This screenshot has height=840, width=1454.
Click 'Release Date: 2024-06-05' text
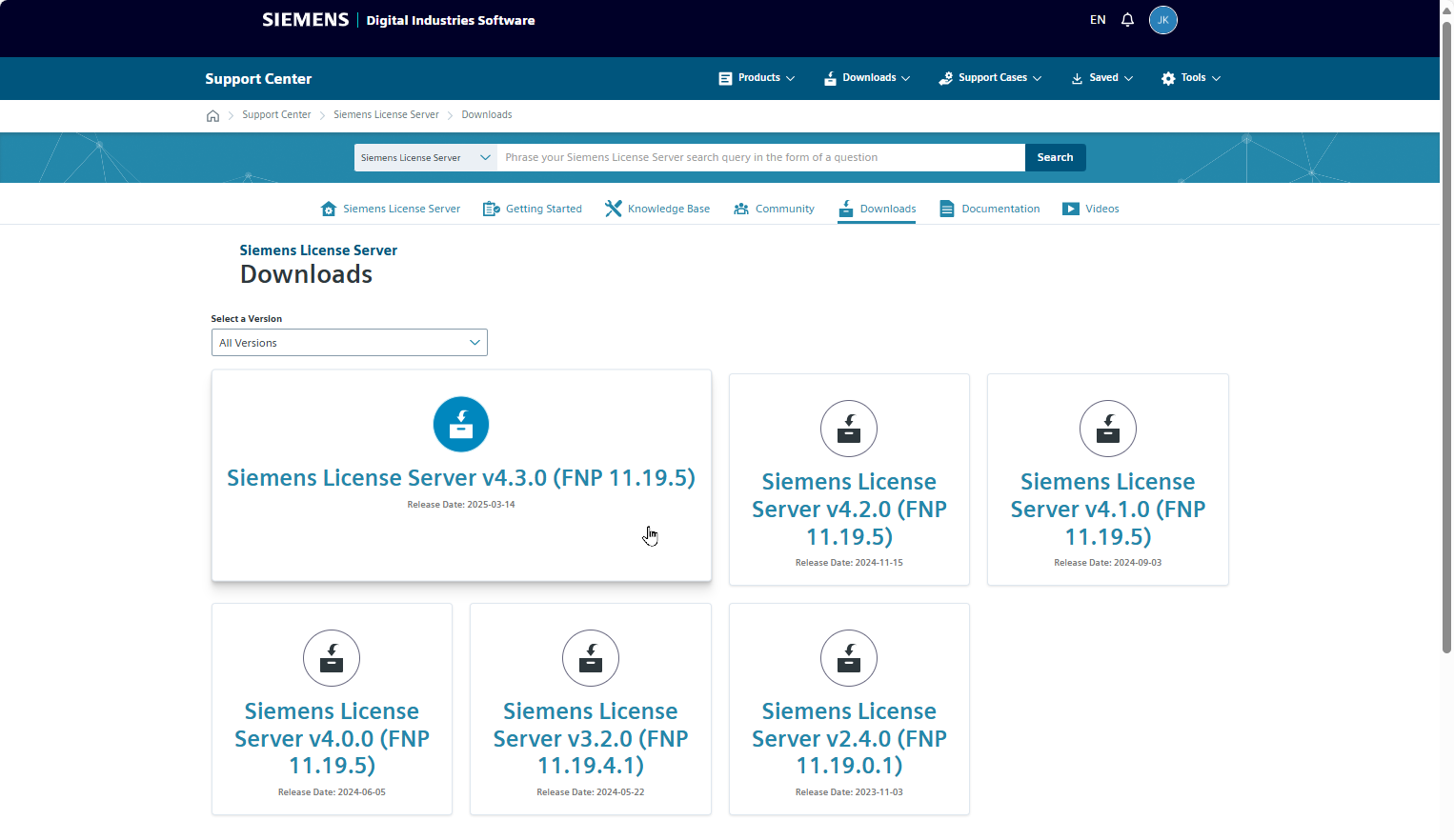coord(332,792)
